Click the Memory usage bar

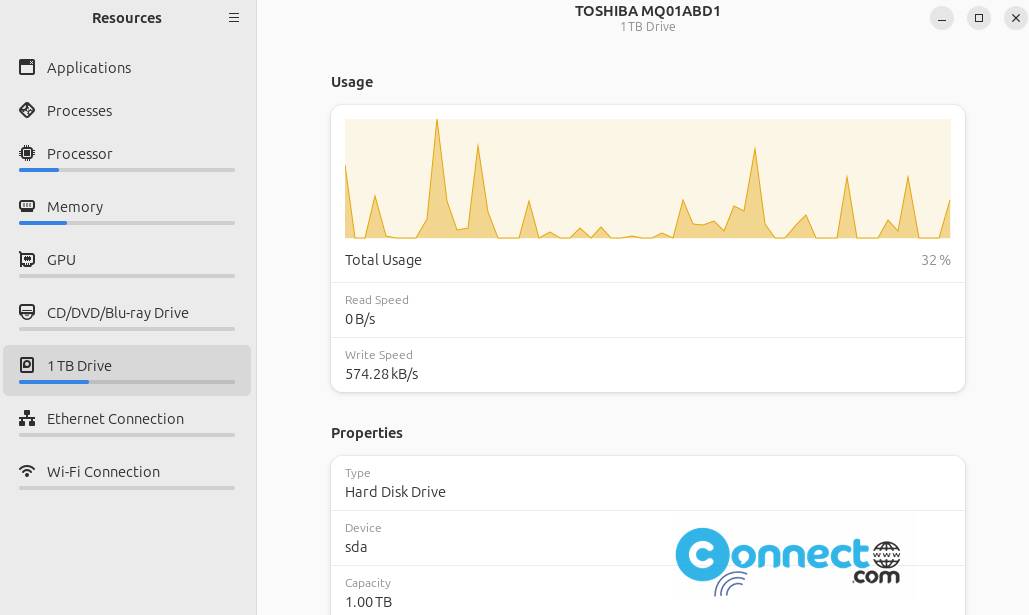[x=127, y=223]
